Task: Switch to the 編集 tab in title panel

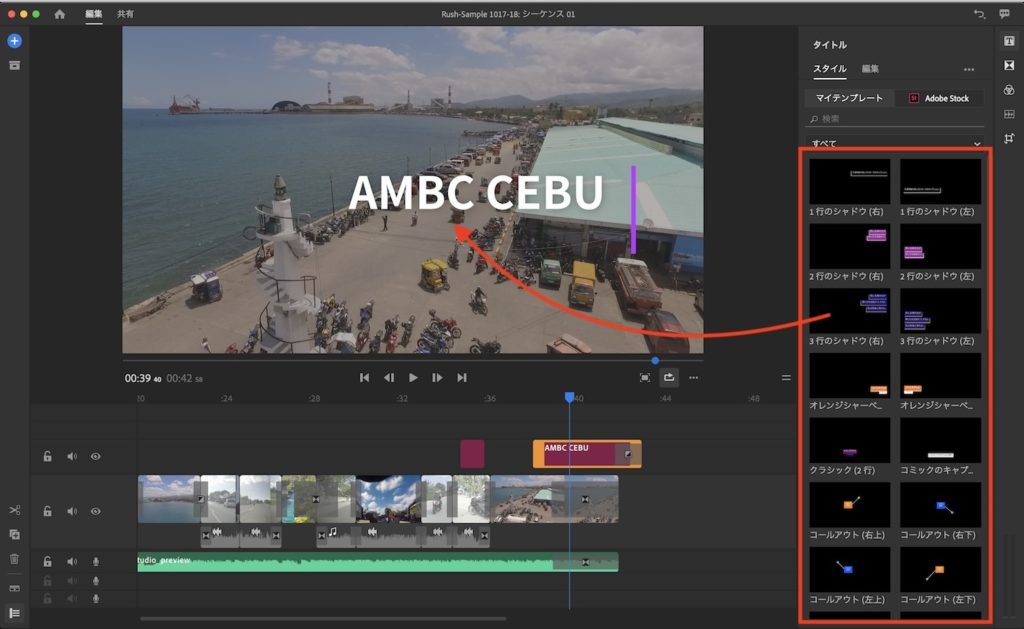Action: (870, 69)
